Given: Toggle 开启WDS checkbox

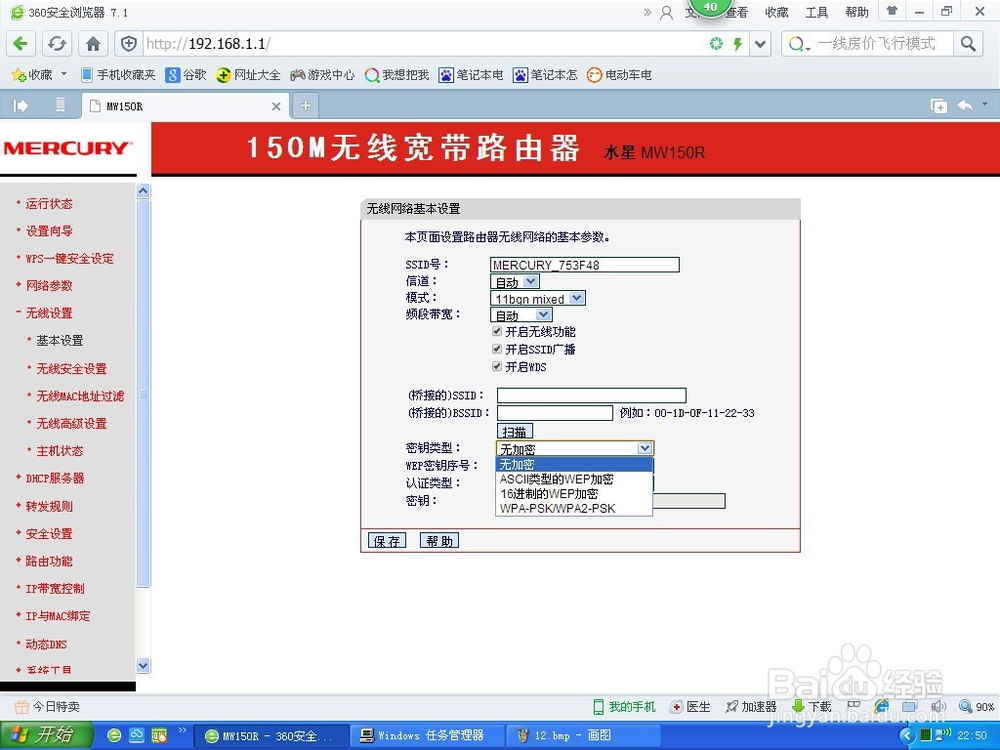Looking at the screenshot, I should pos(497,366).
